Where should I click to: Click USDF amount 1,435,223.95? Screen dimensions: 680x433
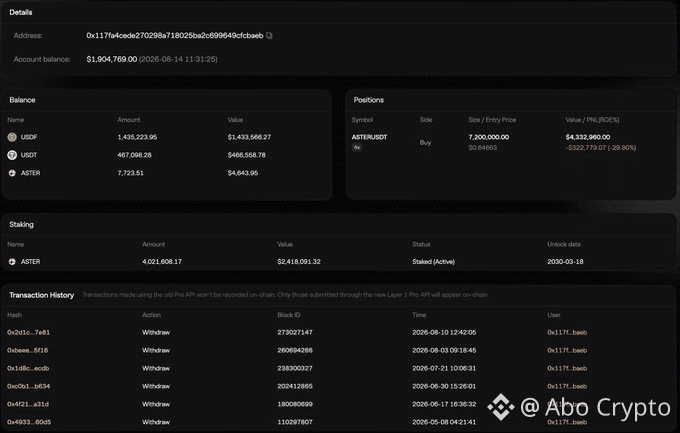(137, 137)
